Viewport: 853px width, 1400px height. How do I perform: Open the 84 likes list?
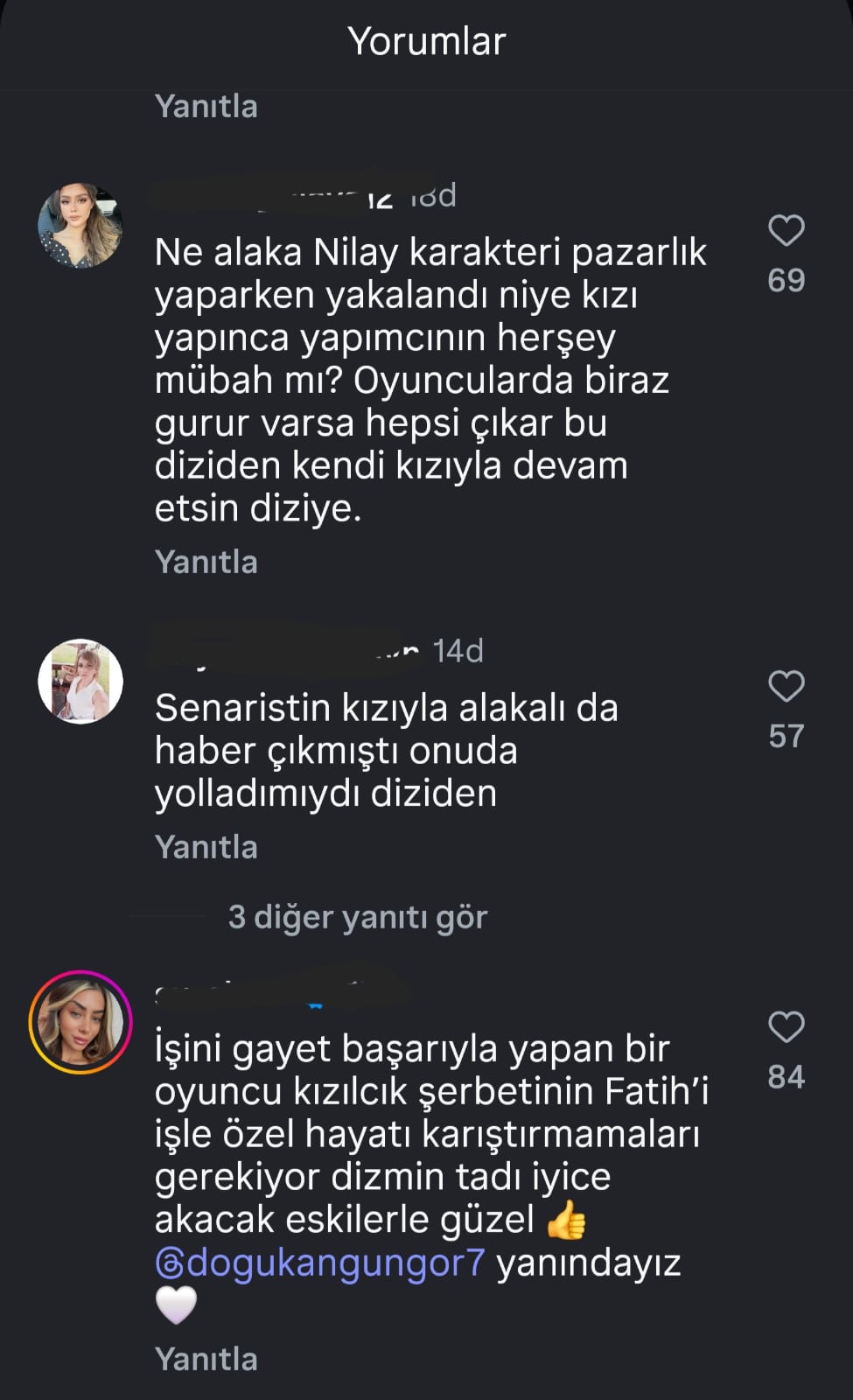click(x=786, y=1077)
